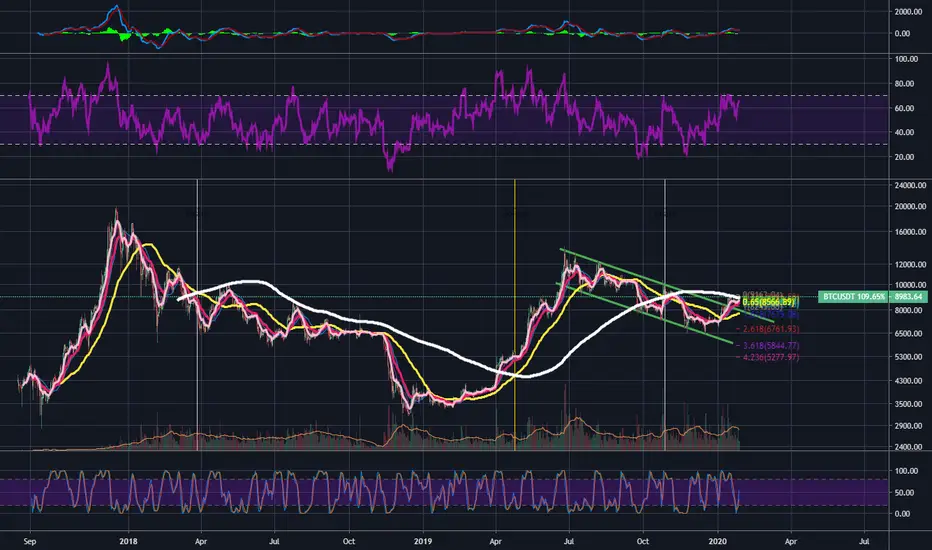Click the 2400.00 price axis label
This screenshot has width=932, height=550.
pyautogui.click(x=910, y=447)
